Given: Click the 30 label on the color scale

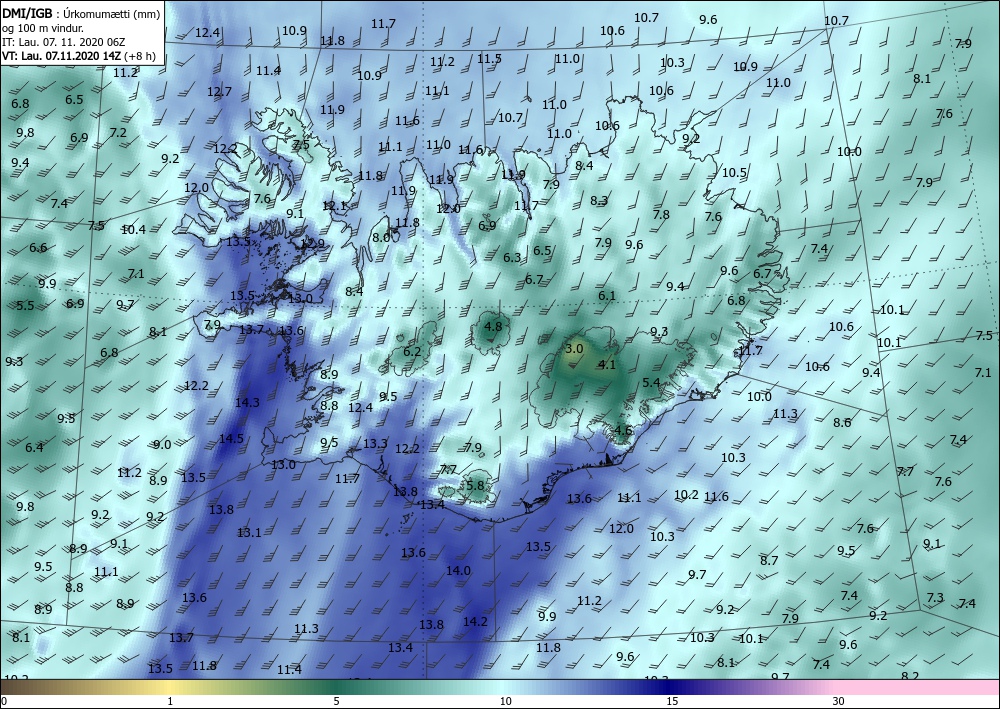Looking at the screenshot, I should point(838,701).
